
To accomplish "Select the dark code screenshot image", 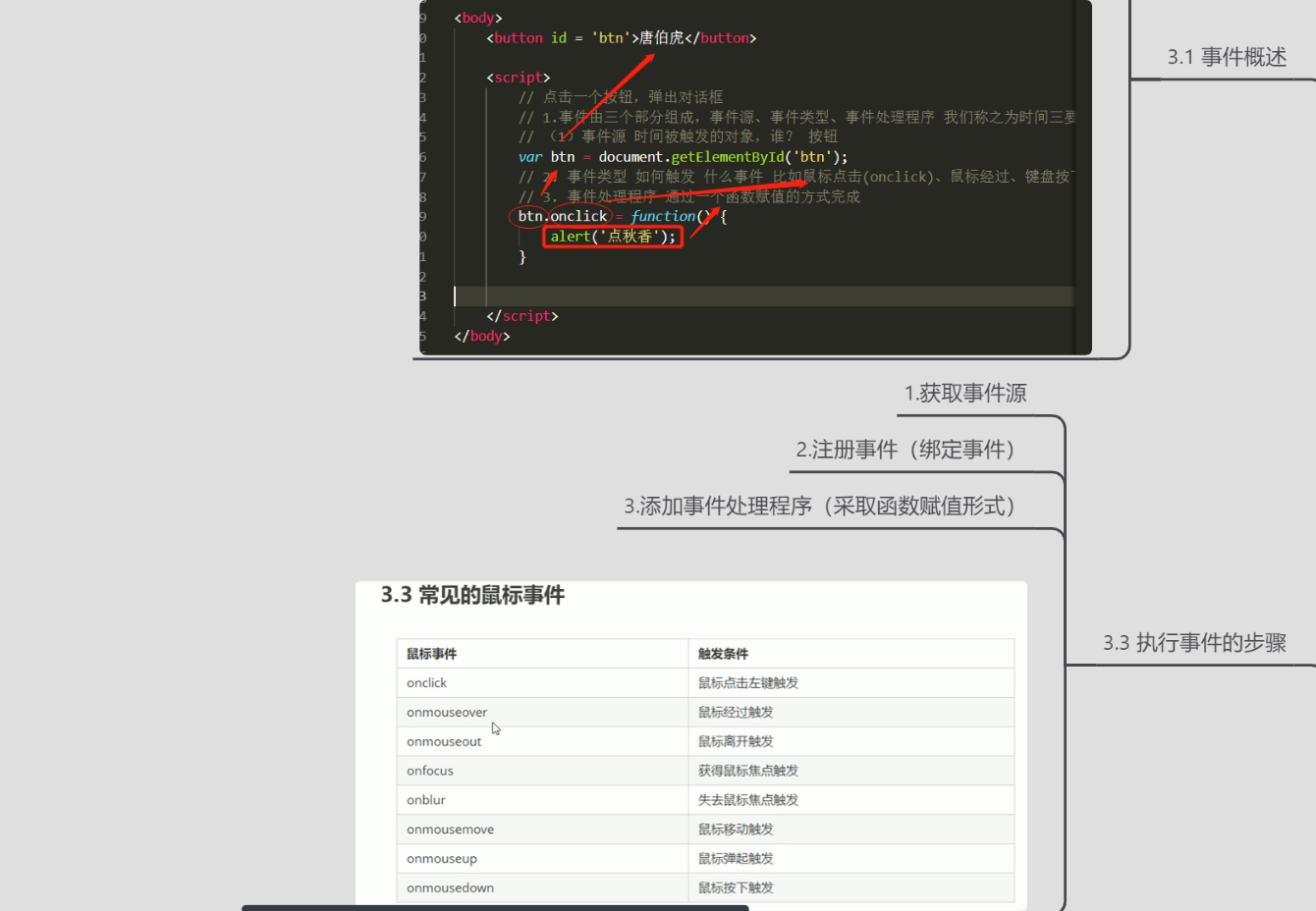I will (x=755, y=178).
